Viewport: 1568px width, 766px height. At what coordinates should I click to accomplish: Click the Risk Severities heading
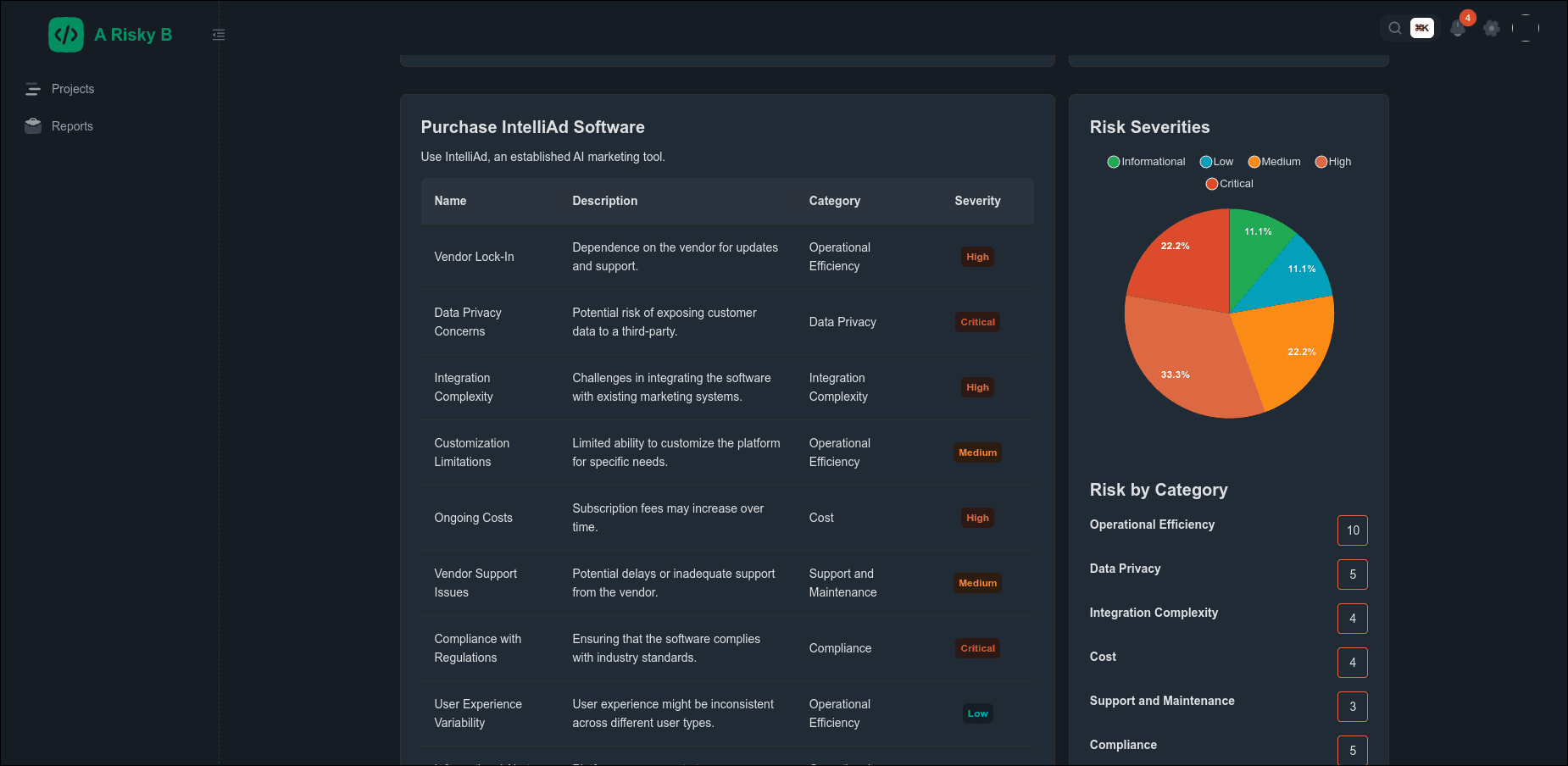(x=1149, y=127)
